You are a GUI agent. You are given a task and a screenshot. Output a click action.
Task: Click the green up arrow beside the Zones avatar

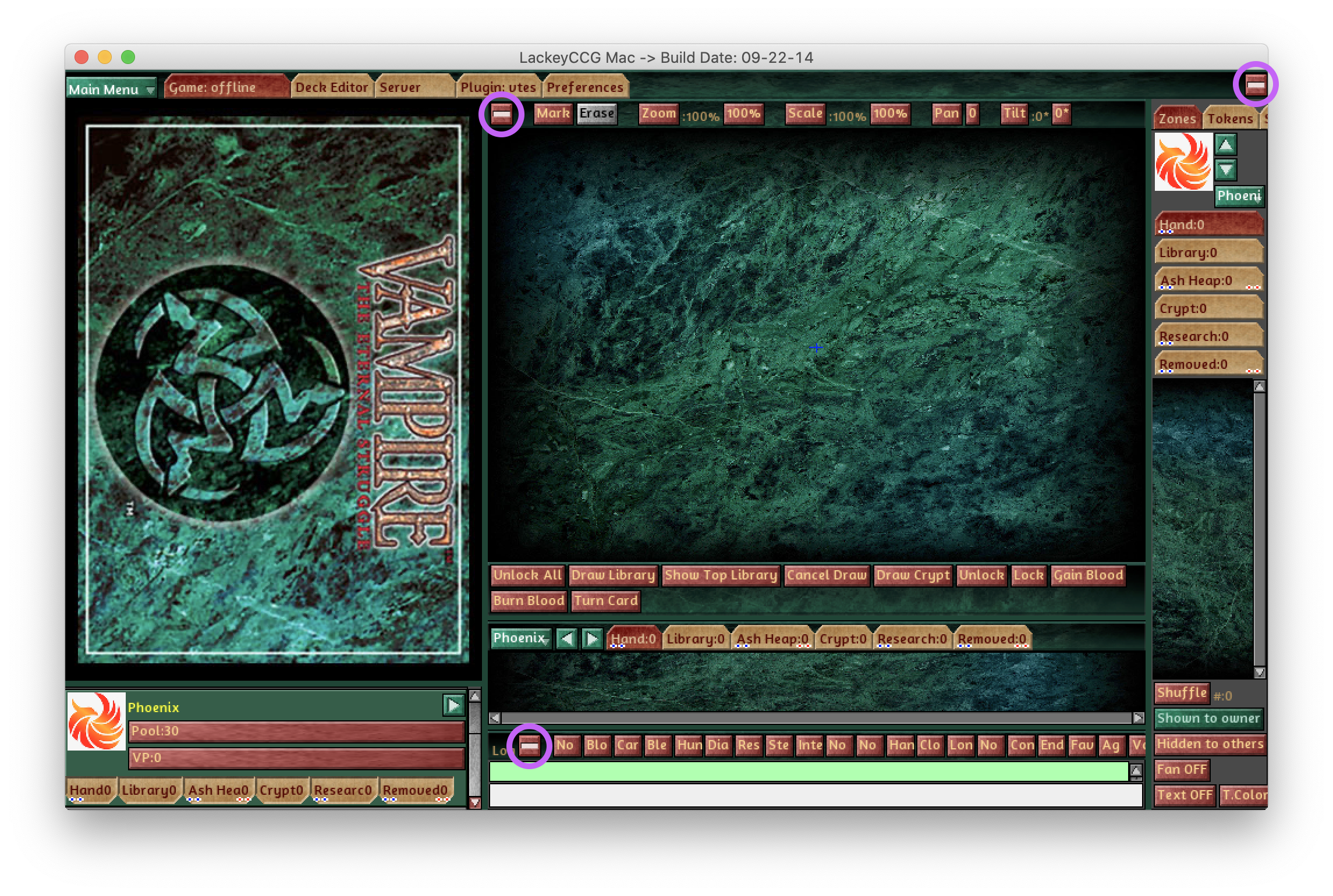1226,145
